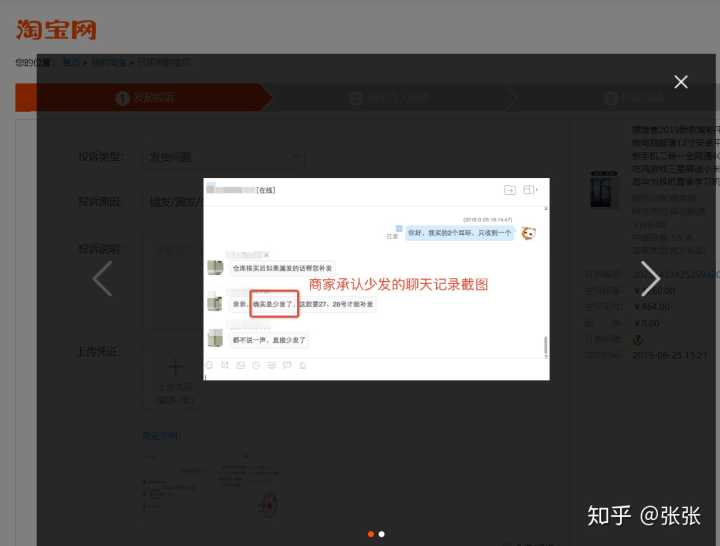Click the [在线] status text in chat header

[x=265, y=190]
